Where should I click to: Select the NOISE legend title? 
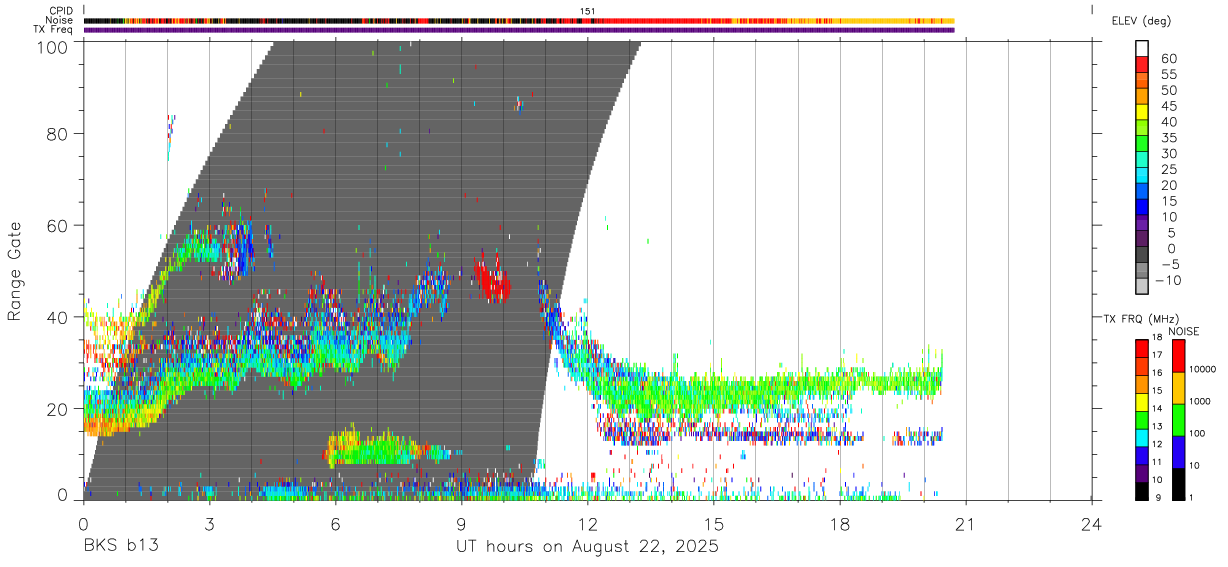(x=1184, y=331)
